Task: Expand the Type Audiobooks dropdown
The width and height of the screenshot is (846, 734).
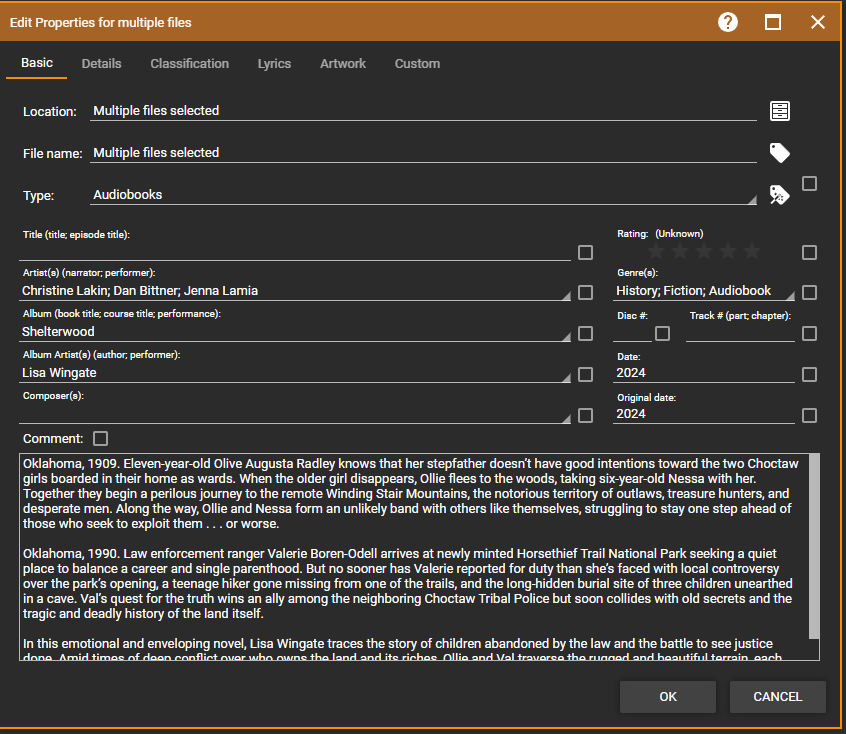Action: [751, 199]
